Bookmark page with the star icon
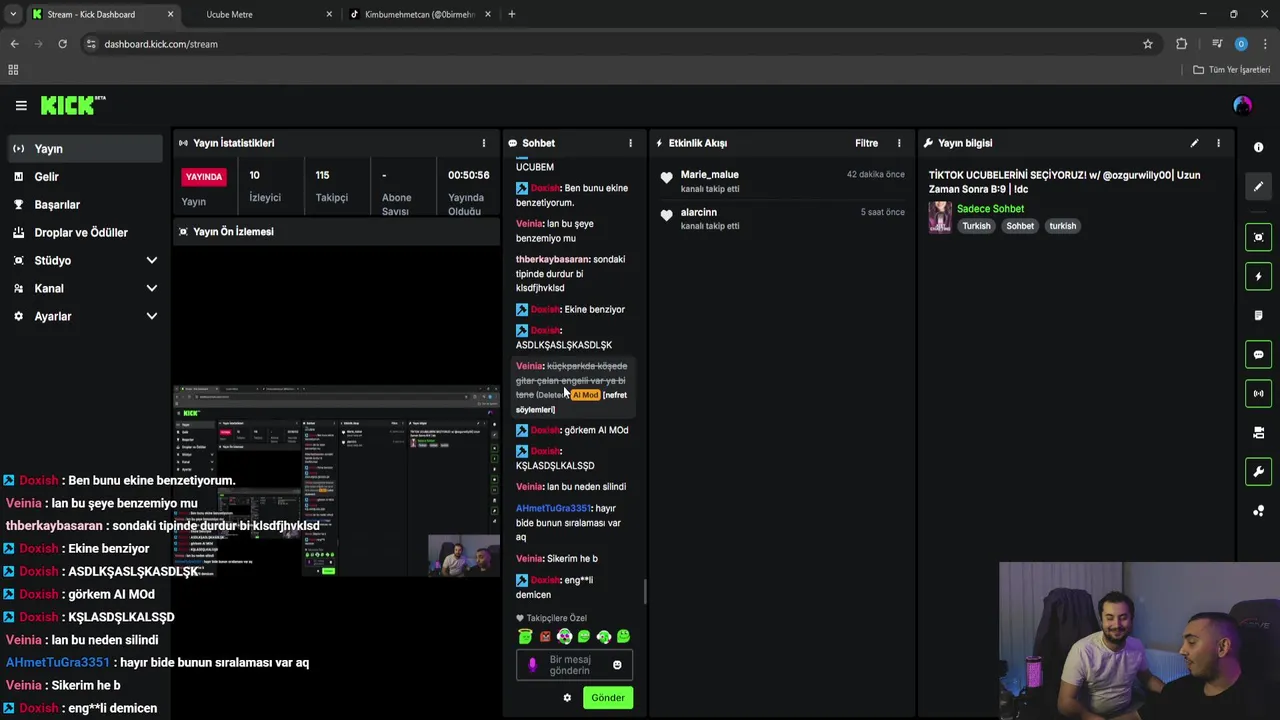The height and width of the screenshot is (720, 1280). 1148,44
